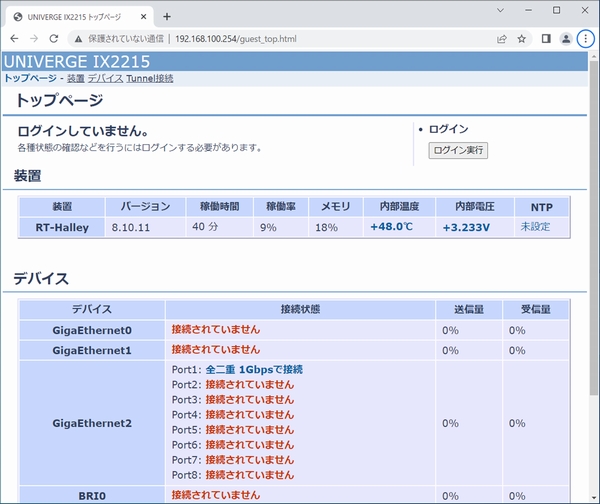This screenshot has height=504, width=600.
Task: Click GigaEthernet1 接続されていません status
Action: click(x=216, y=349)
